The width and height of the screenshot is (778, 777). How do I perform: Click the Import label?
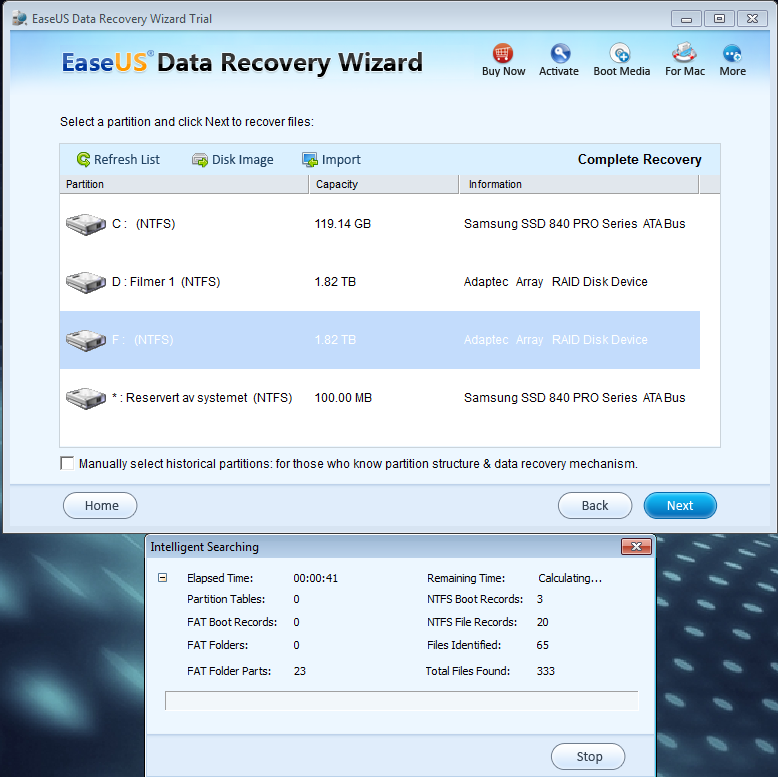[x=341, y=160]
